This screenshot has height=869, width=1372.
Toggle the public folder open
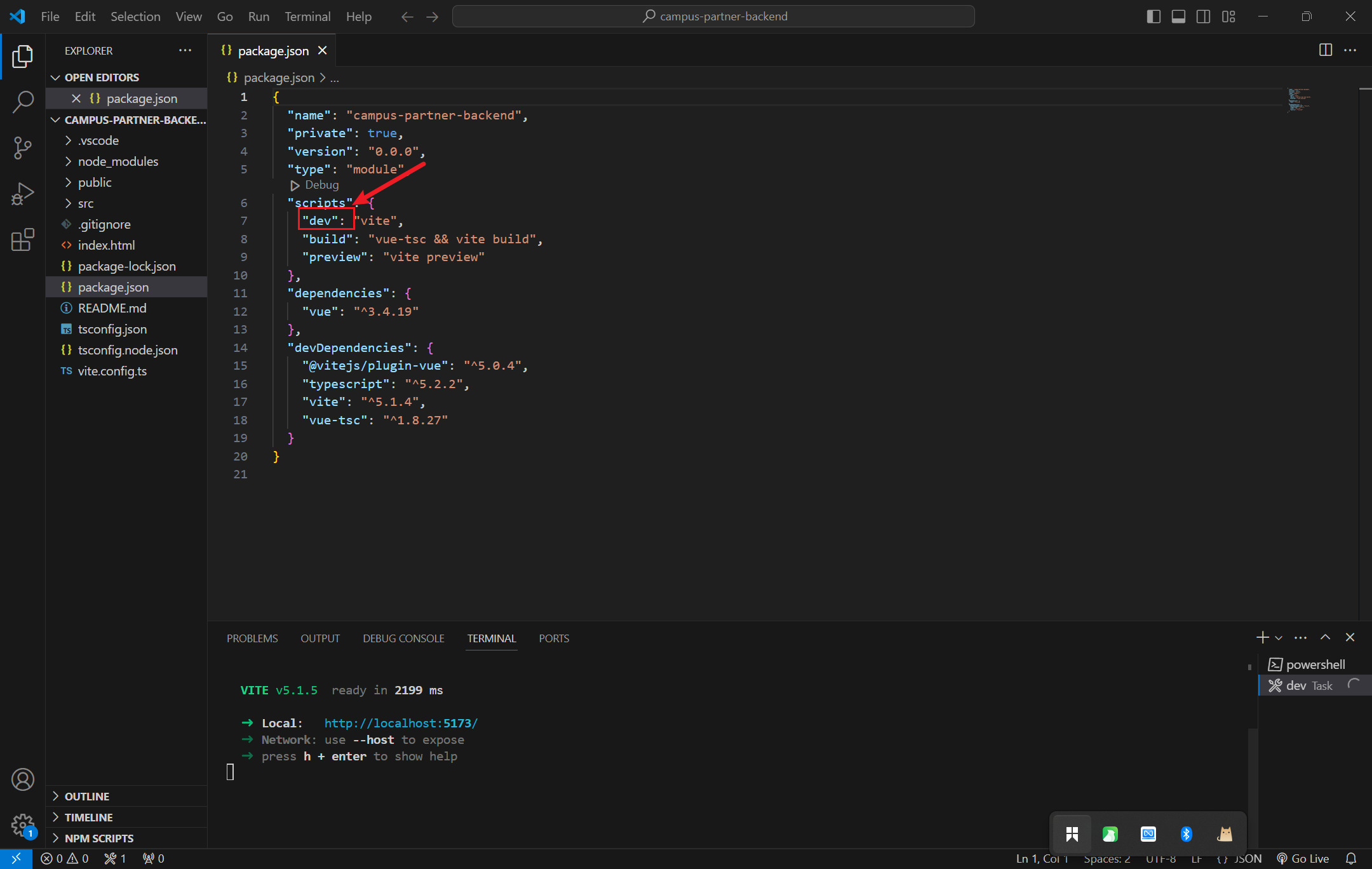[94, 182]
